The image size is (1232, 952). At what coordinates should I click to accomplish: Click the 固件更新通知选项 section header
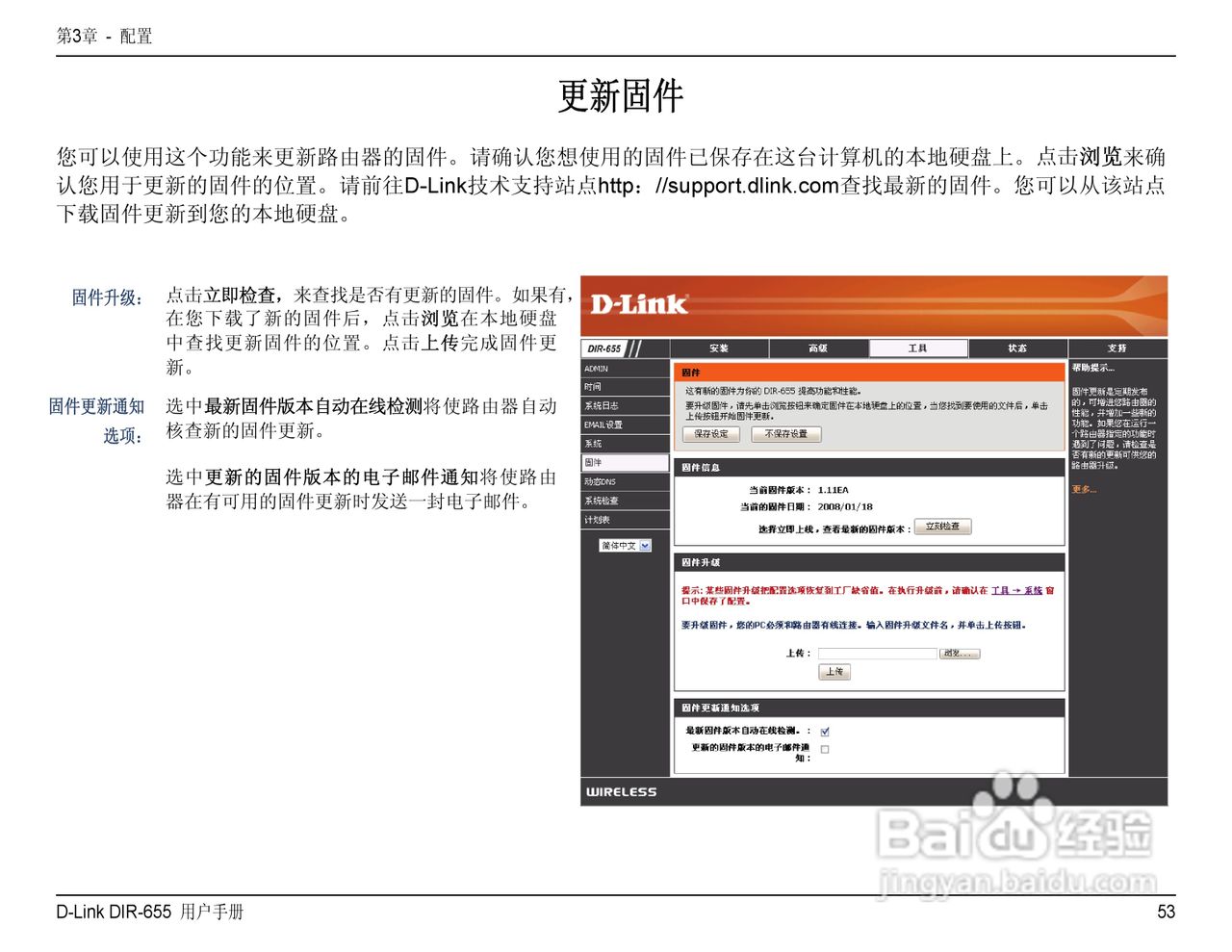[x=869, y=708]
